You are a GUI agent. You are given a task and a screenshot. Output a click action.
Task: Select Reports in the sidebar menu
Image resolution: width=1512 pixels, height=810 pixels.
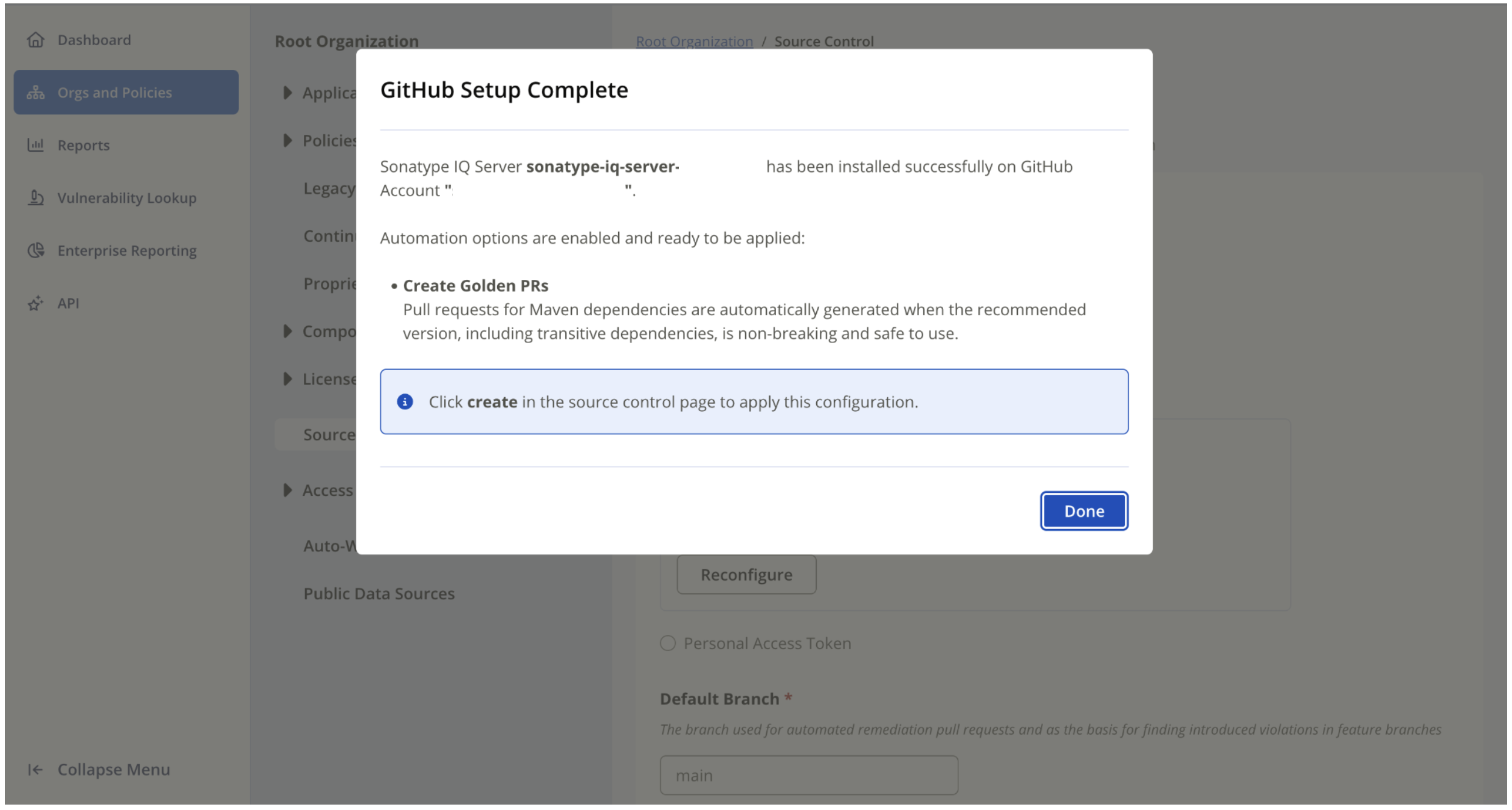click(84, 145)
